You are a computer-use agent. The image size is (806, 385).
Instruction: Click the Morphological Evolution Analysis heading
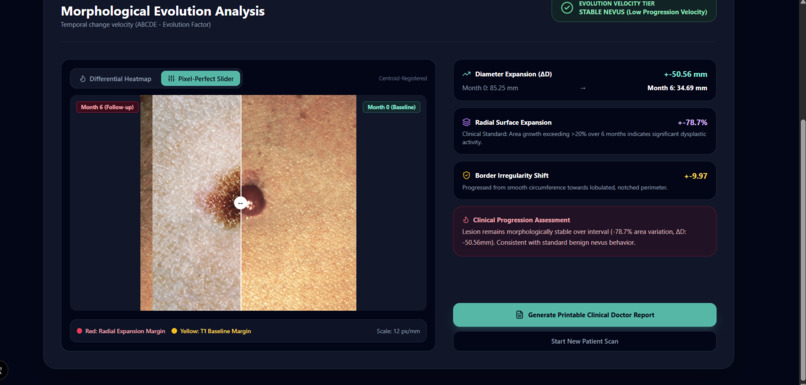click(x=162, y=11)
